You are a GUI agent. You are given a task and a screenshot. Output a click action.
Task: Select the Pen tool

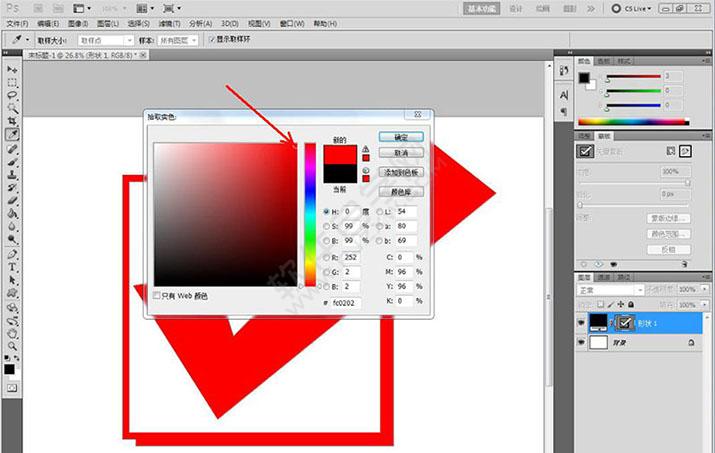pos(12,254)
